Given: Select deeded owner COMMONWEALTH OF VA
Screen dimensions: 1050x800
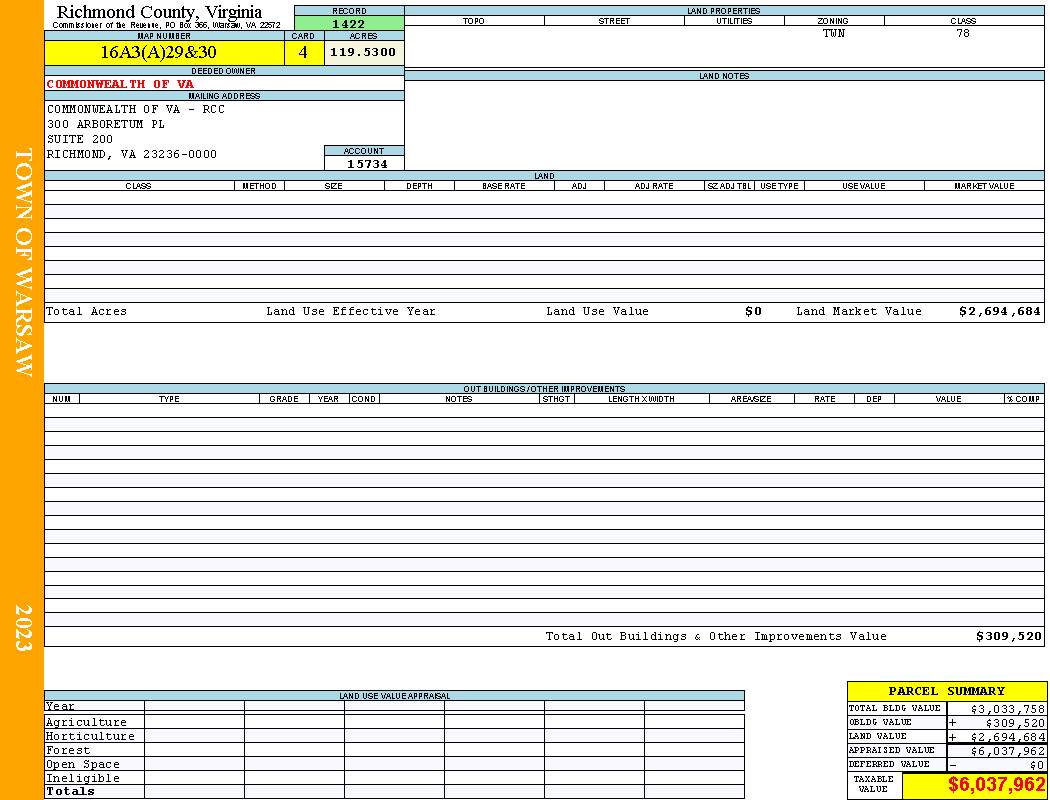Looking at the screenshot, I should click(120, 84).
